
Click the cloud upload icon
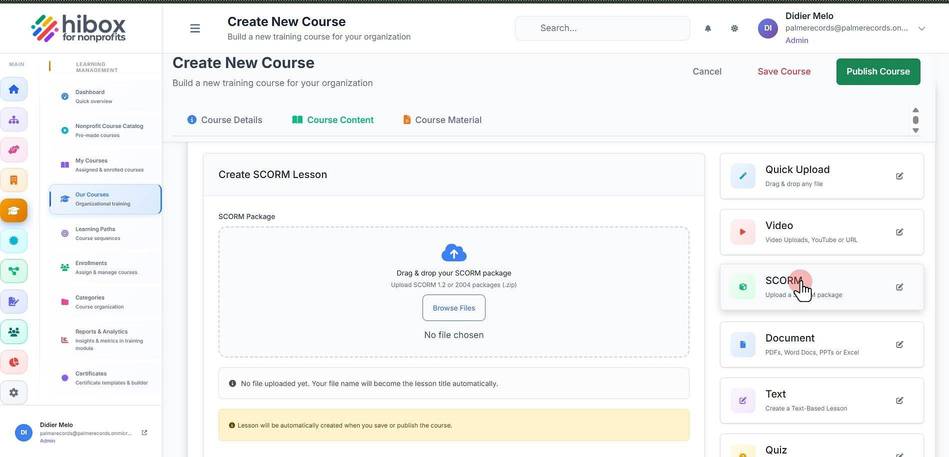click(454, 252)
